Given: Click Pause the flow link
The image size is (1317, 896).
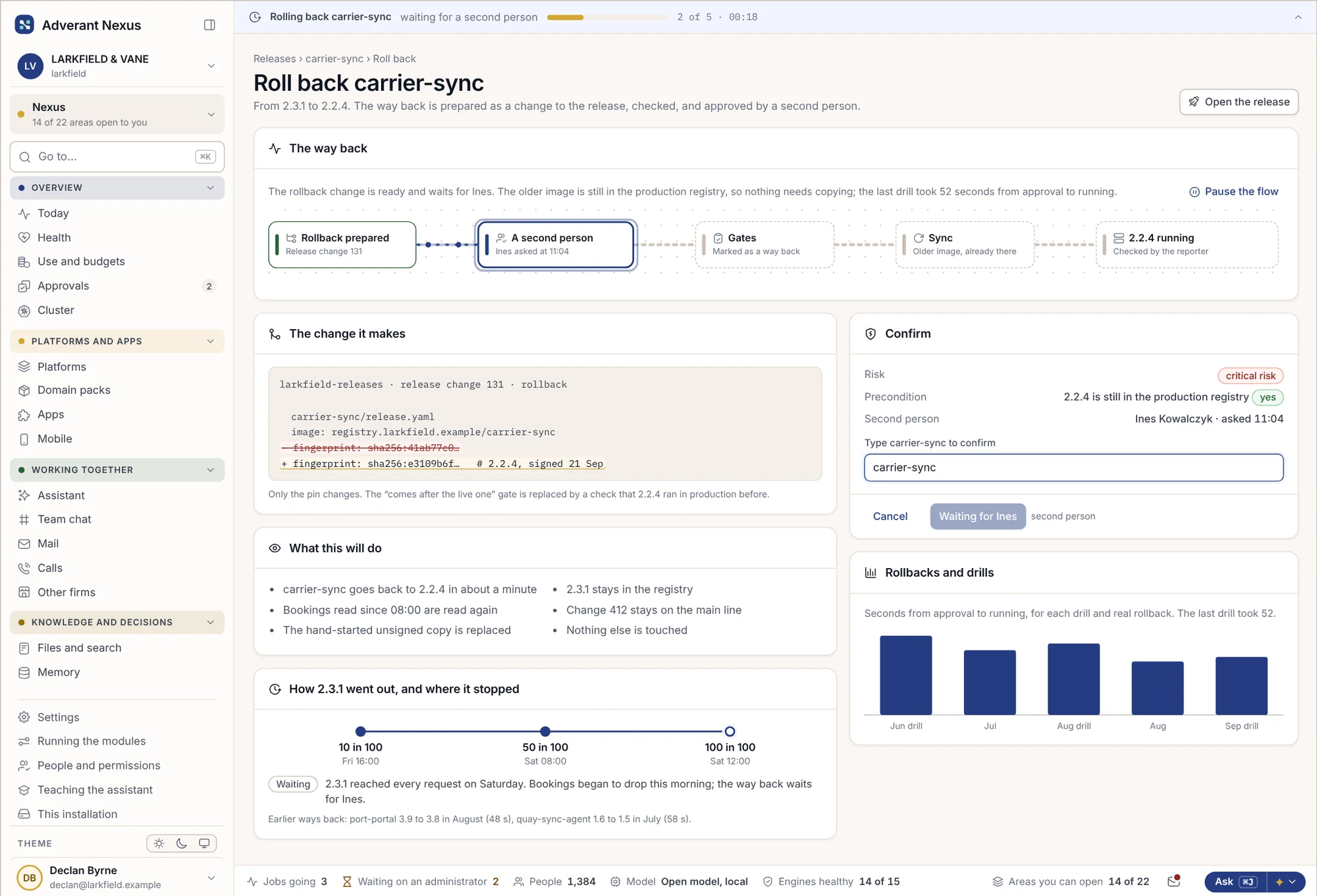Looking at the screenshot, I should [x=1233, y=192].
